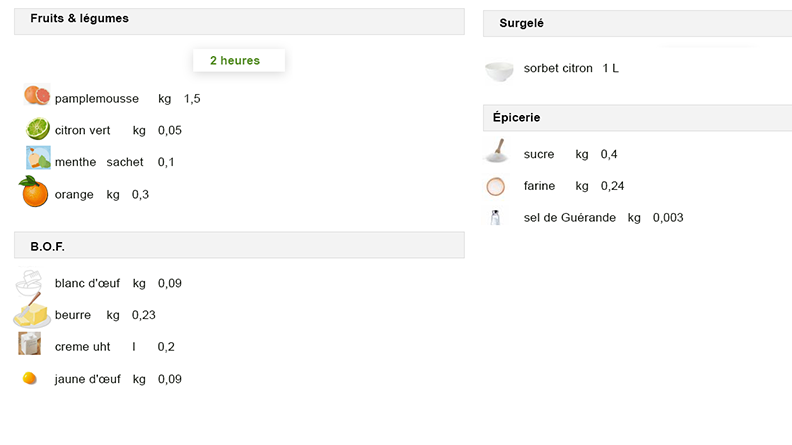Collapse the Surgelé section header
Image resolution: width=792 pixels, height=445 pixels.
click(x=637, y=24)
